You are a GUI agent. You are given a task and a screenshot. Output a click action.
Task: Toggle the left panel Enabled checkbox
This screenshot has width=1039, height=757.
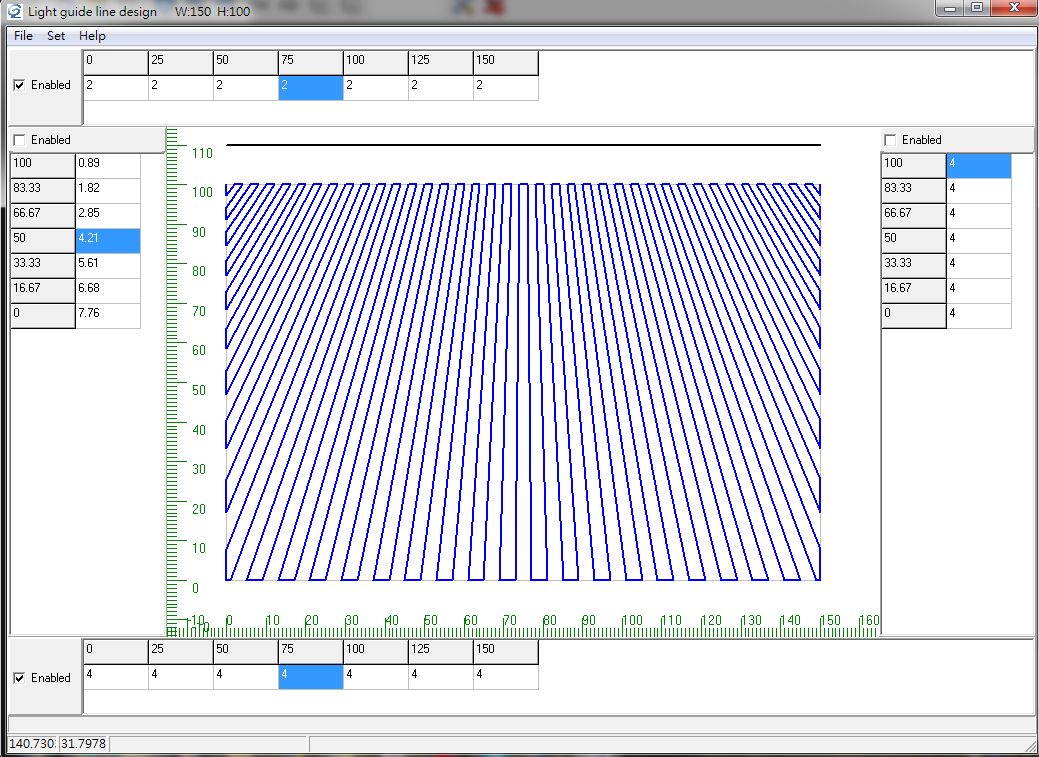[x=19, y=140]
